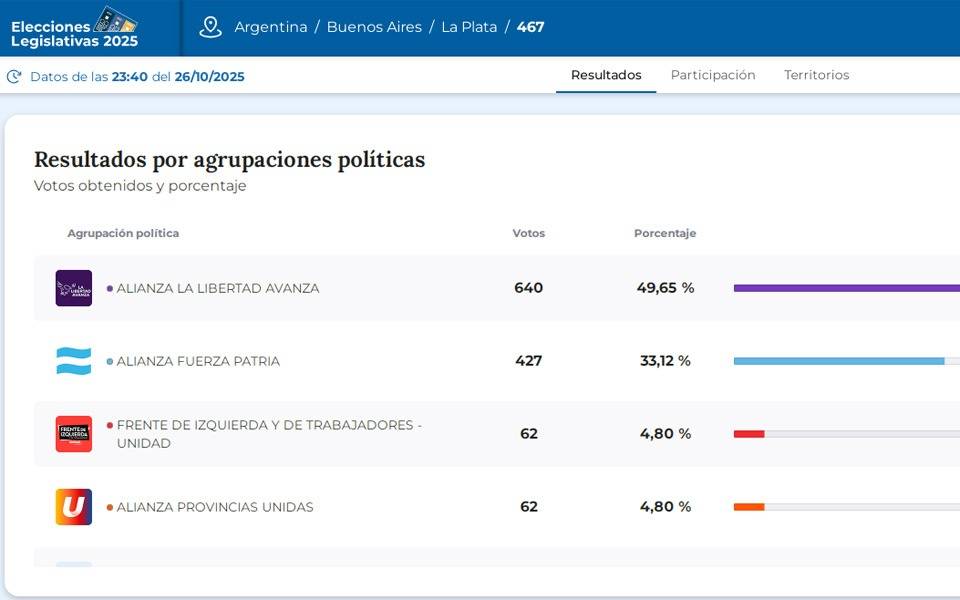Click the Porcentaje column header
960x600 pixels.
[x=665, y=233]
